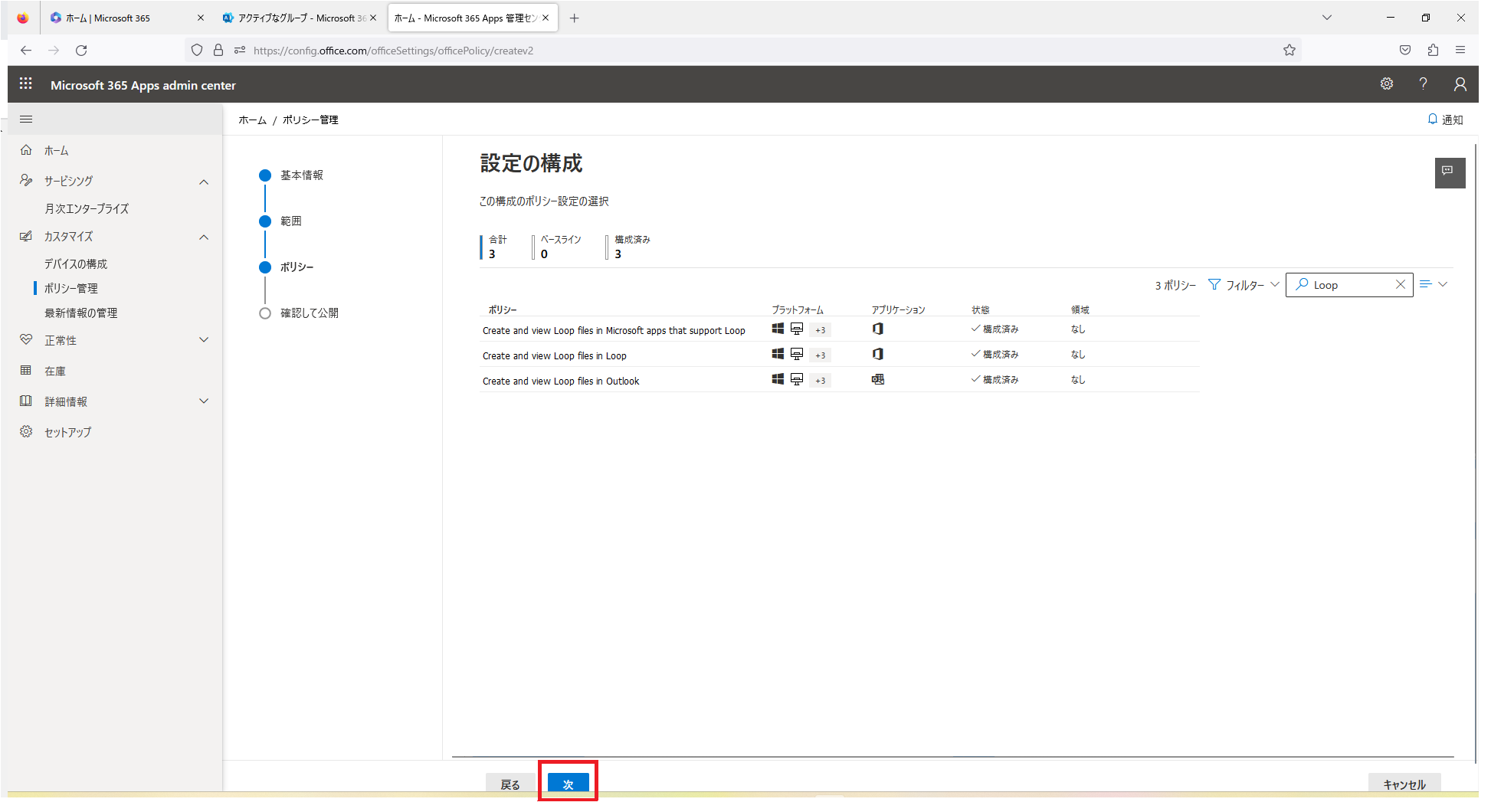1491x812 pixels.
Task: Click +3 platforms badge in Outlook row
Action: tap(821, 381)
